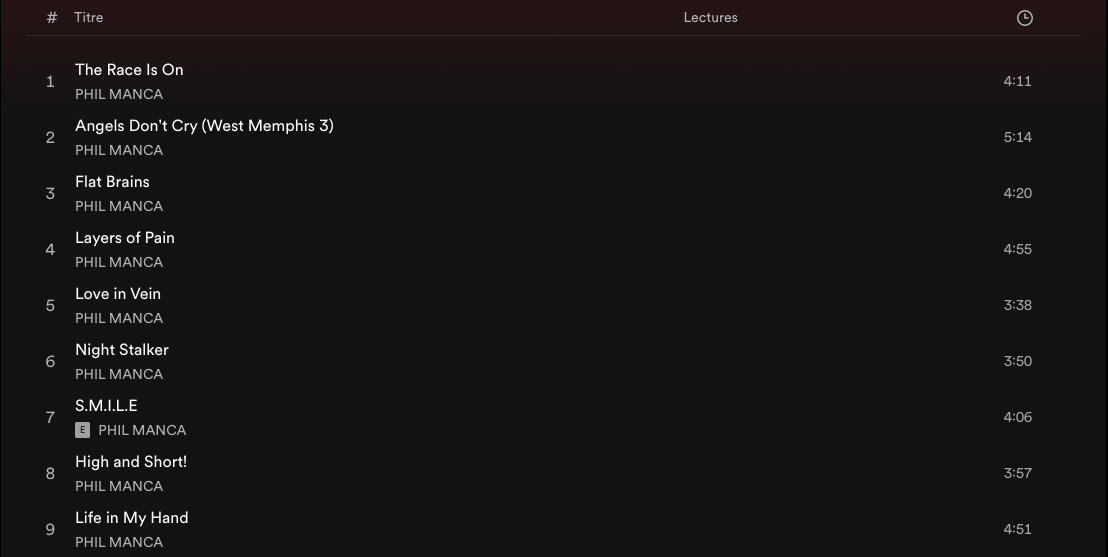Click PHIL MANCA artist link under S.M.I.L.E
Screen dimensions: 1108x557
coord(142,430)
